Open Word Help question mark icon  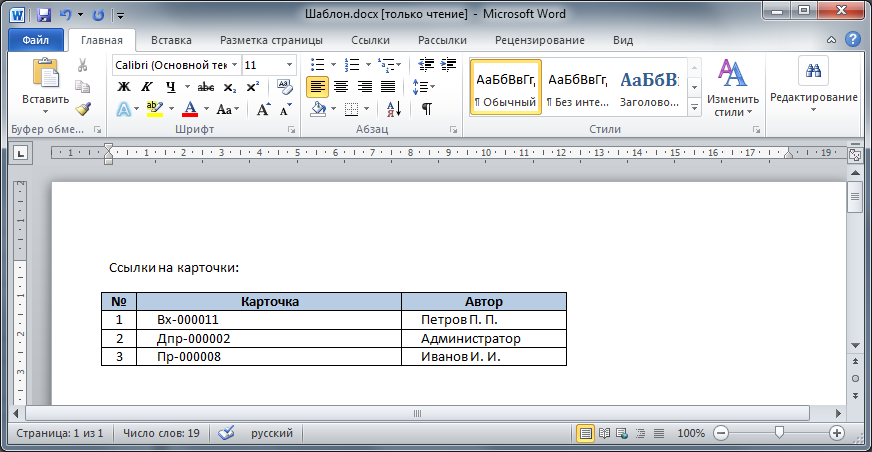(853, 40)
